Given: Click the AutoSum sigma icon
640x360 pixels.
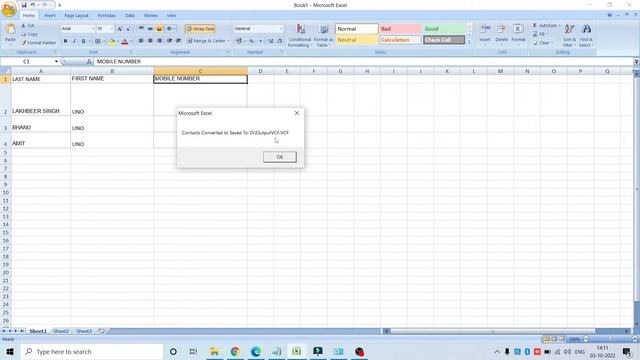Looking at the screenshot, I should pyautogui.click(x=535, y=25).
